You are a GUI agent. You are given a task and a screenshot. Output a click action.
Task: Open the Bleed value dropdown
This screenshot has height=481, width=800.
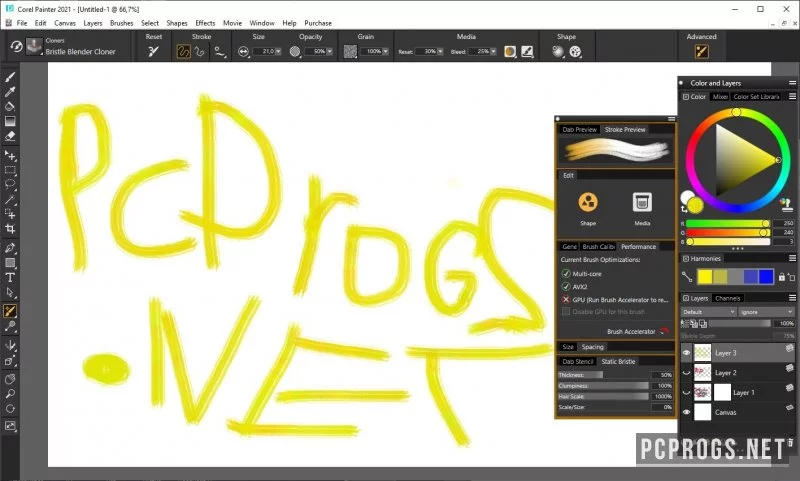[x=493, y=52]
